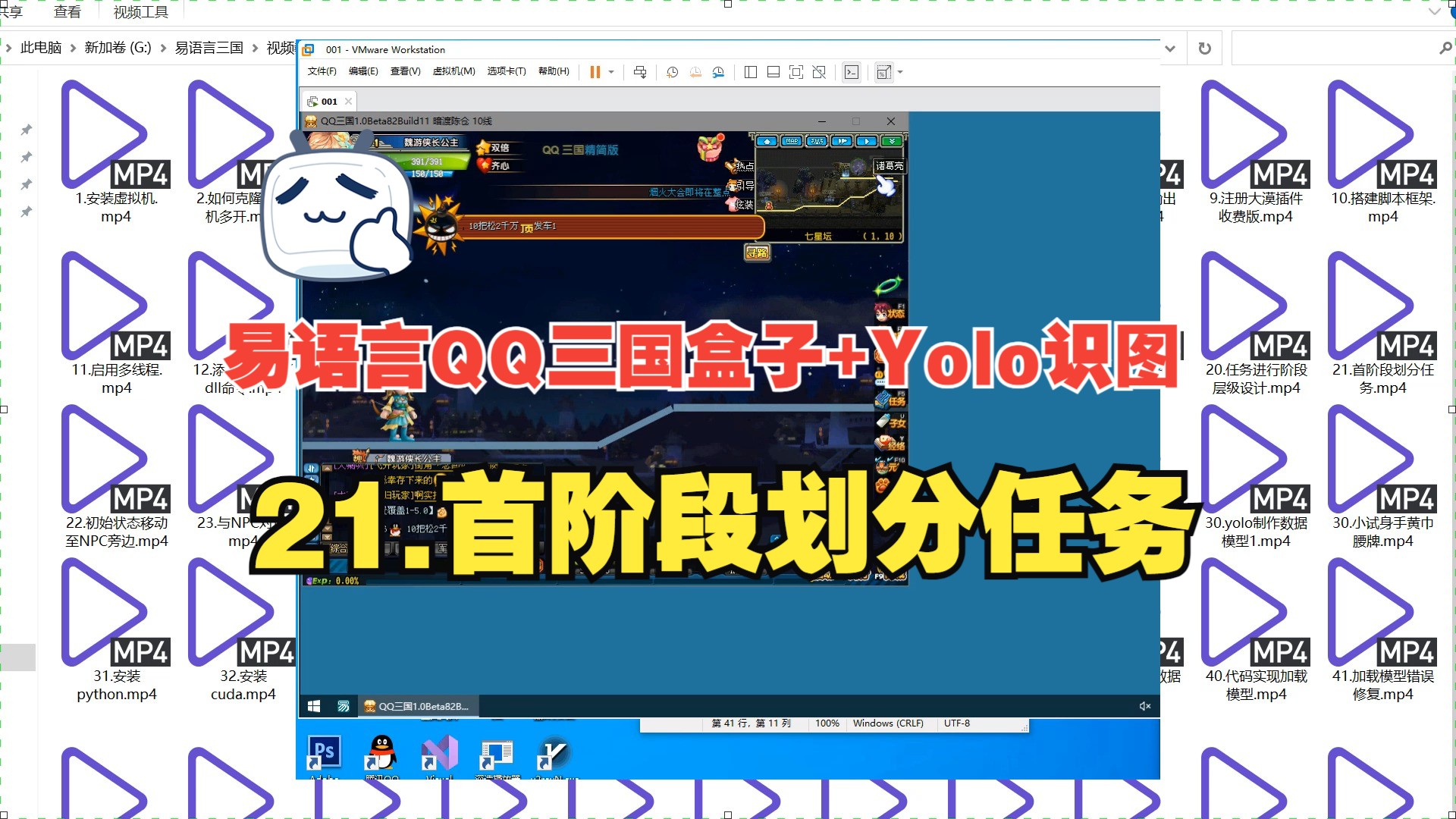Select the file 10.搭建脚本框架.mp4
The image size is (1456, 819).
1382,152
